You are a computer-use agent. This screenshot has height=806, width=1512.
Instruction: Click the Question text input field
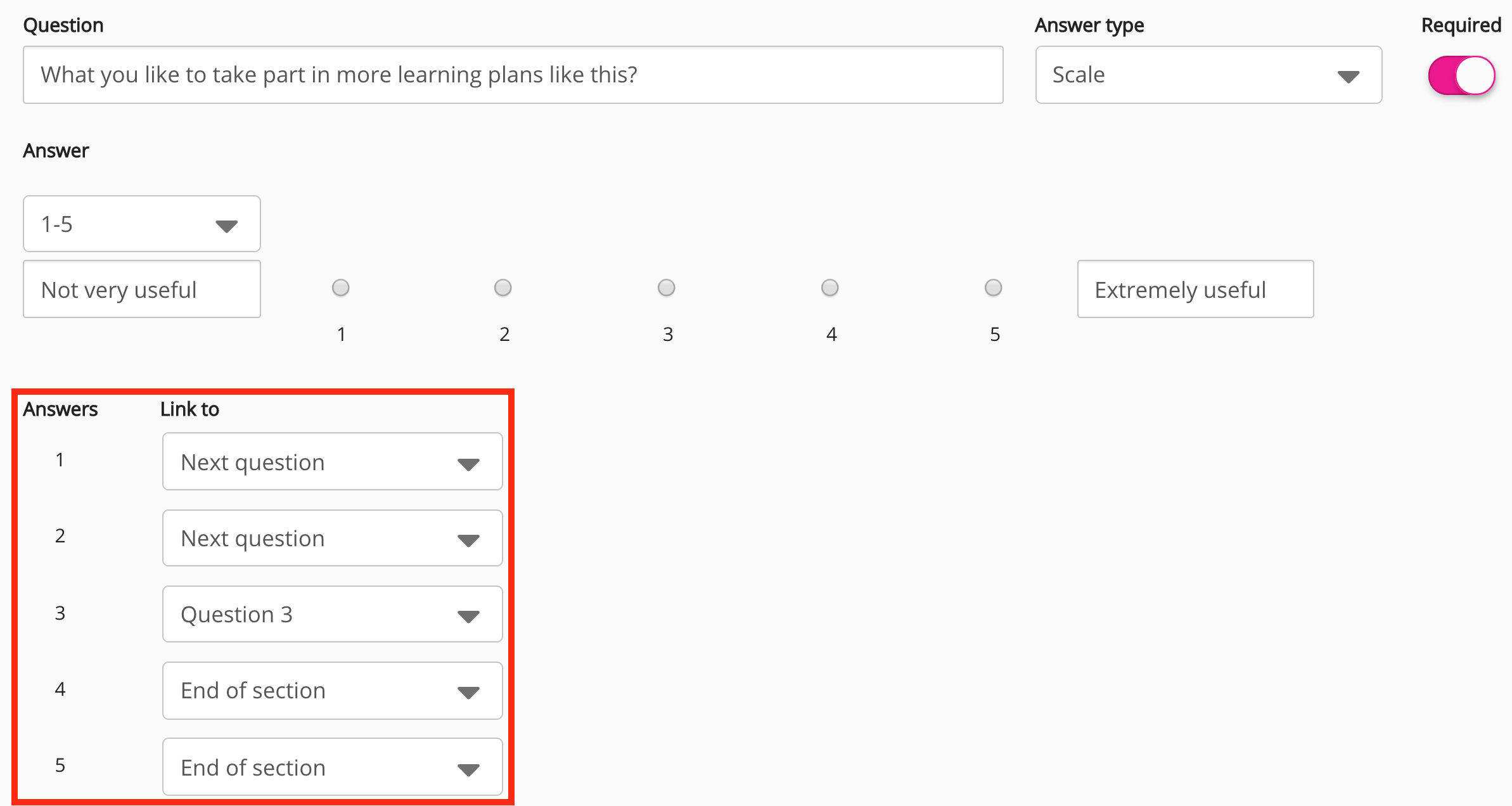[x=512, y=75]
